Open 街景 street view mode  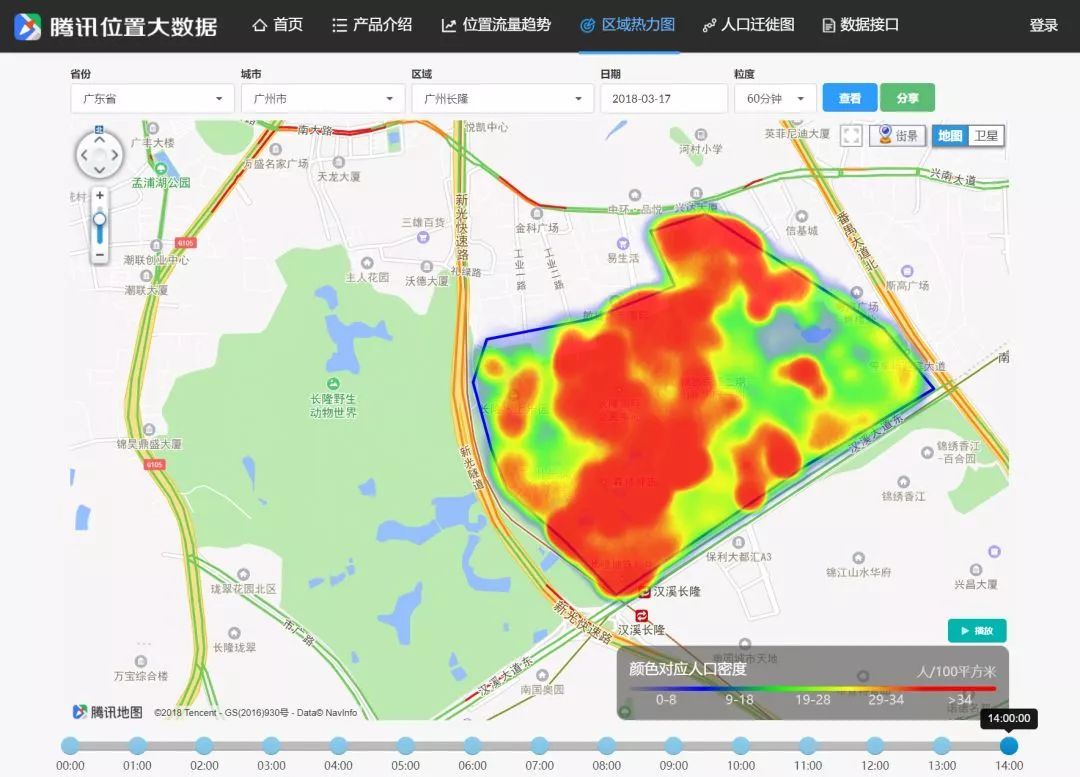[x=896, y=136]
